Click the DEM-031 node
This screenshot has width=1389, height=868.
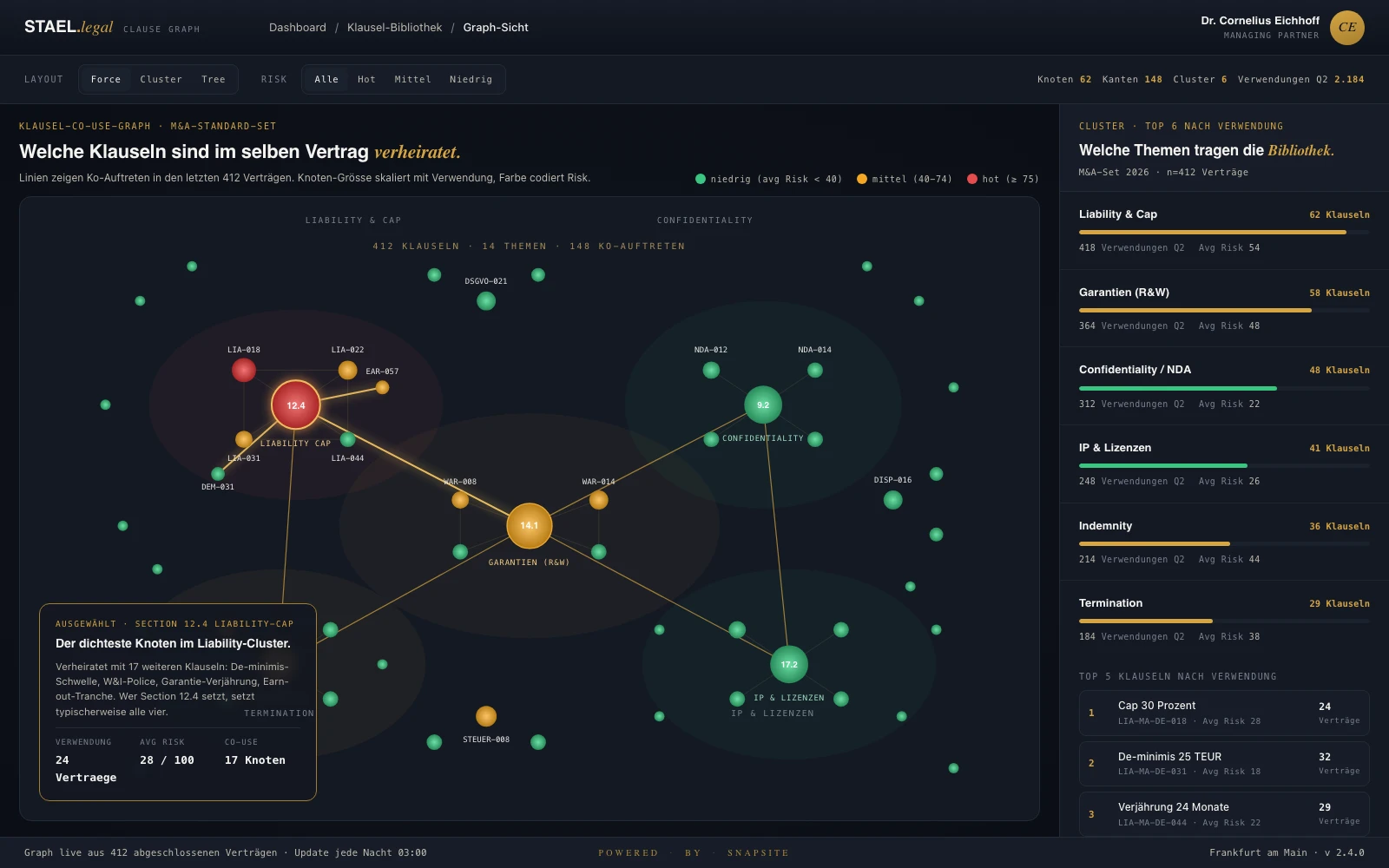[x=218, y=474]
